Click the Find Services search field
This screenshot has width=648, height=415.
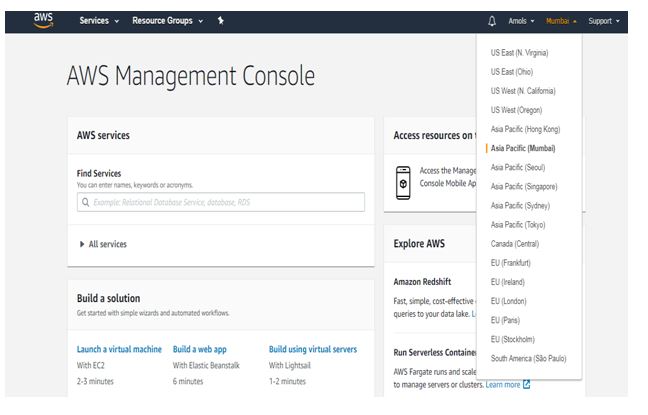[221, 202]
